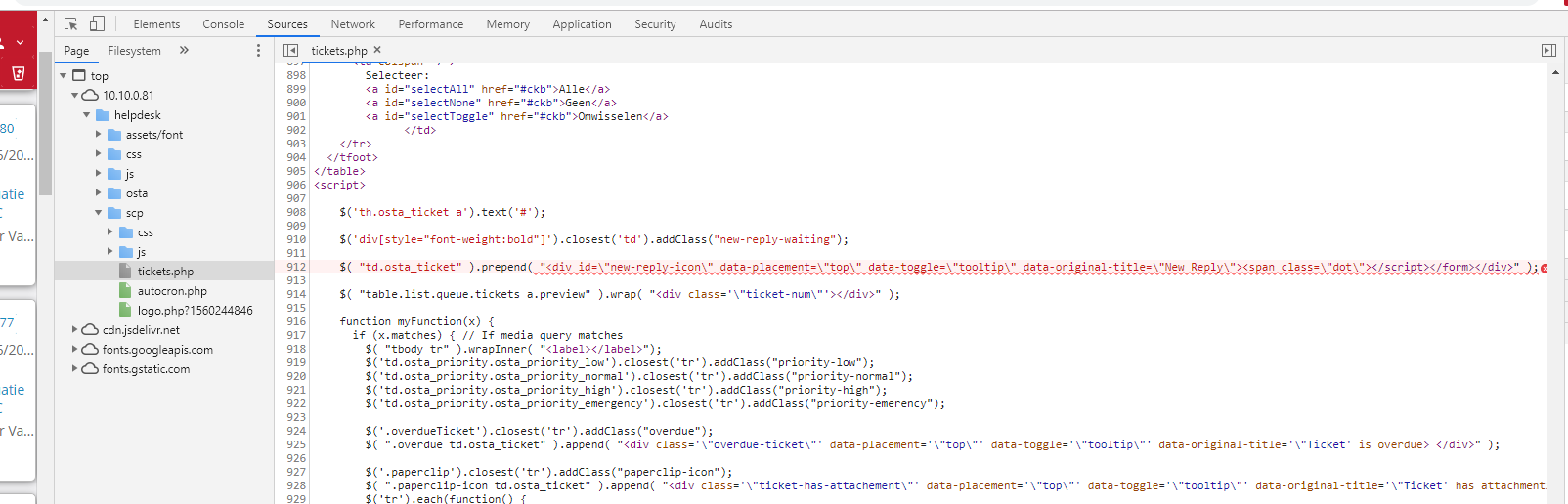Open the three-dot navigator options menu
The image size is (1568, 504).
[x=258, y=50]
